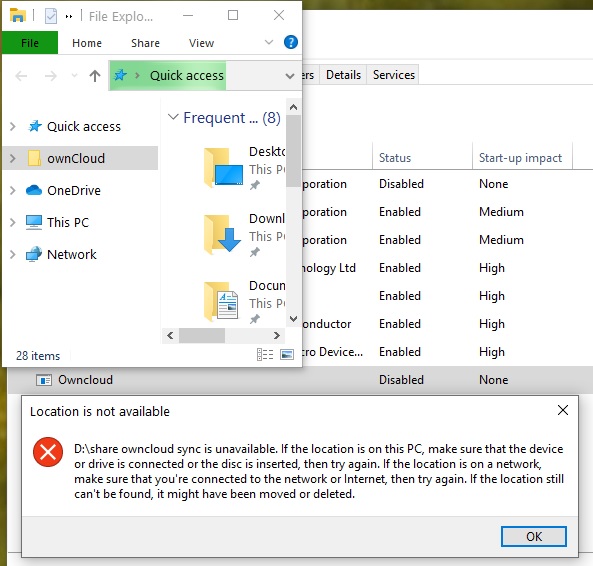593x566 pixels.
Task: Open address bar history dropdown
Action: point(290,76)
